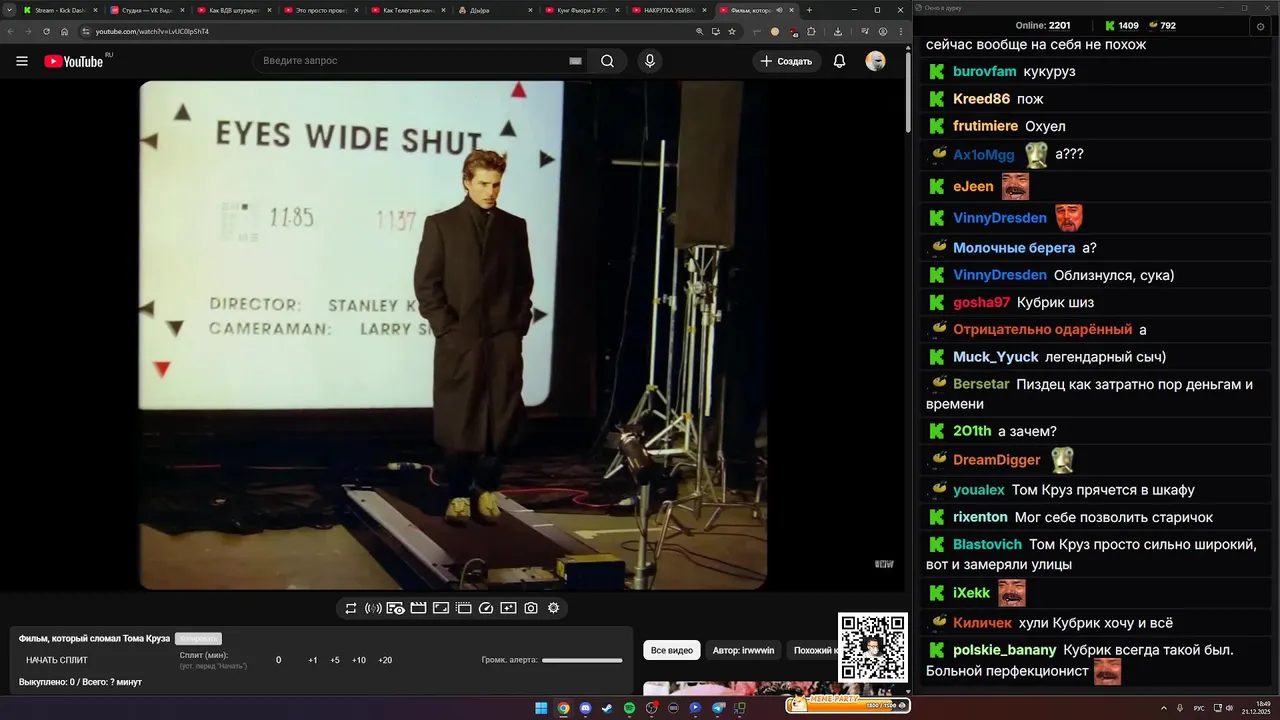Open the page zoom indicator in address bar

[700, 31]
